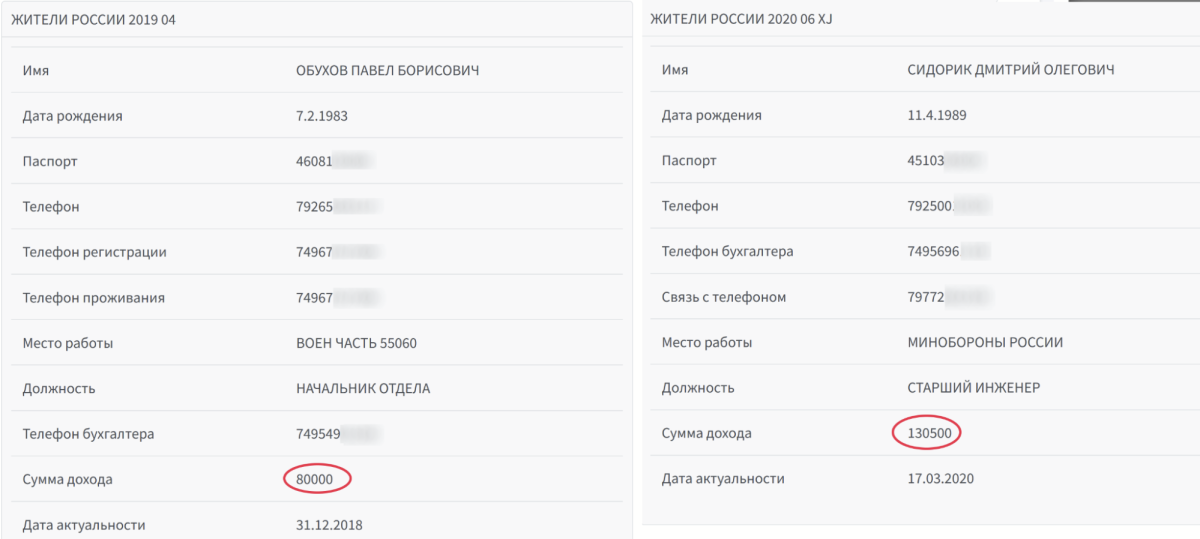Click the Паспорт label in 2019 04 panel
This screenshot has height=539, width=1200.
(50, 161)
